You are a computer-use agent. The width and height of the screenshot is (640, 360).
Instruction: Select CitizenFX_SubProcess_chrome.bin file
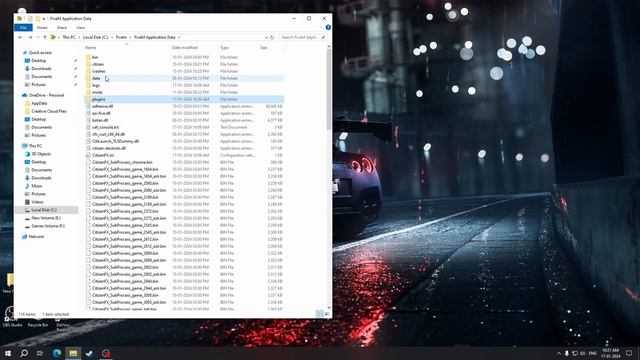click(122, 162)
